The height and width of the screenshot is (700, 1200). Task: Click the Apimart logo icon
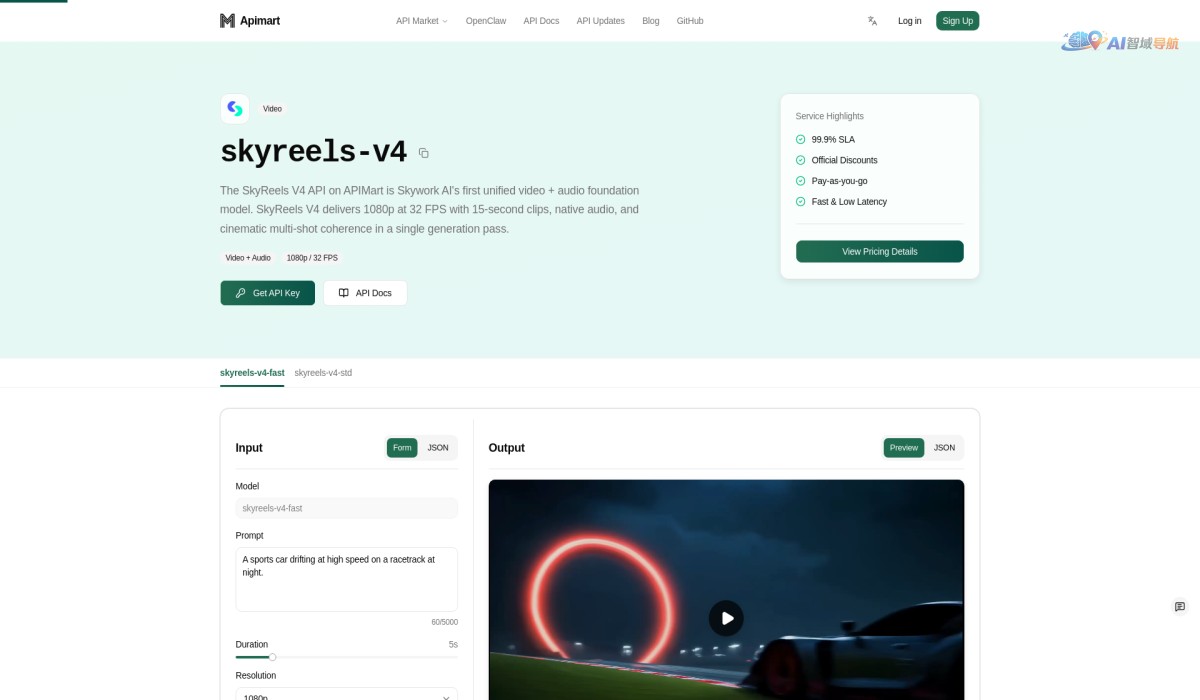(227, 20)
